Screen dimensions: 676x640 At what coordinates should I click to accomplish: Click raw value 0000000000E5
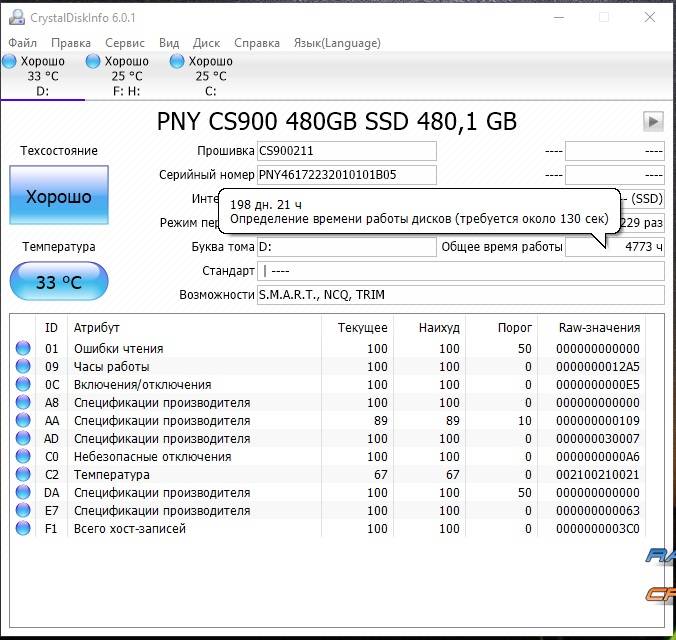(598, 384)
